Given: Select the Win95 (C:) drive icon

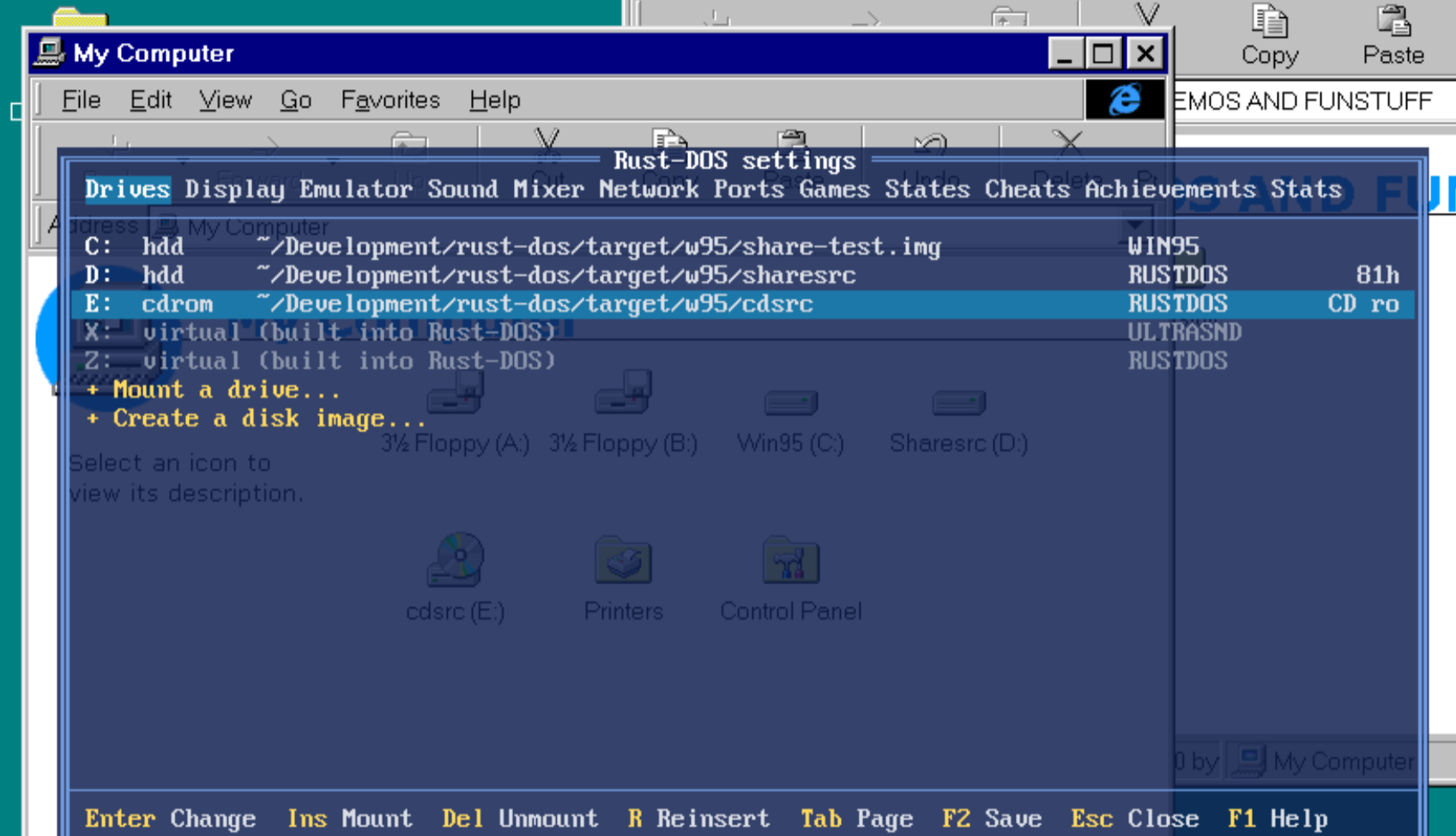Looking at the screenshot, I should 790,402.
